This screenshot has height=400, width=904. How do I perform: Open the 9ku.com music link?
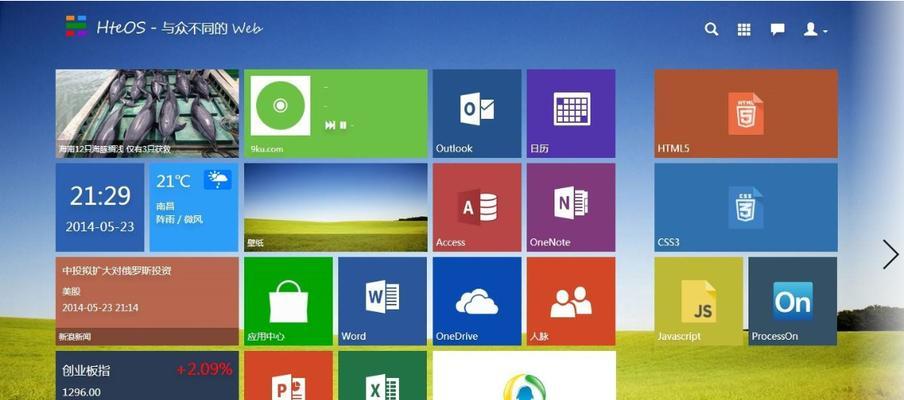(267, 149)
